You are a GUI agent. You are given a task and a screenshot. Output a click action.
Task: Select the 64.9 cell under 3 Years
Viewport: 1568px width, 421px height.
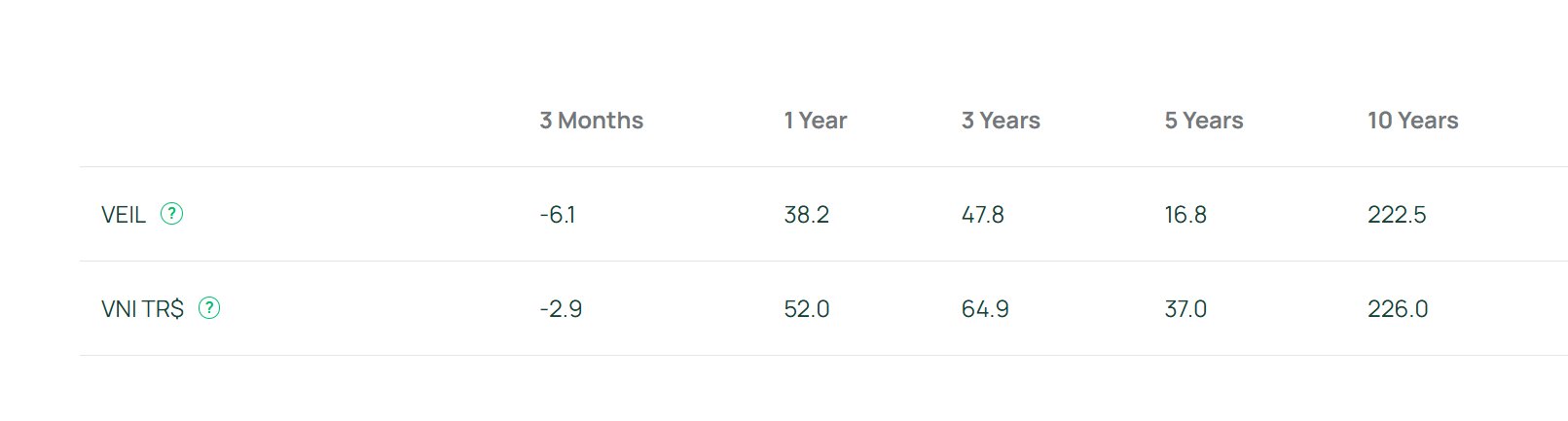tap(984, 309)
